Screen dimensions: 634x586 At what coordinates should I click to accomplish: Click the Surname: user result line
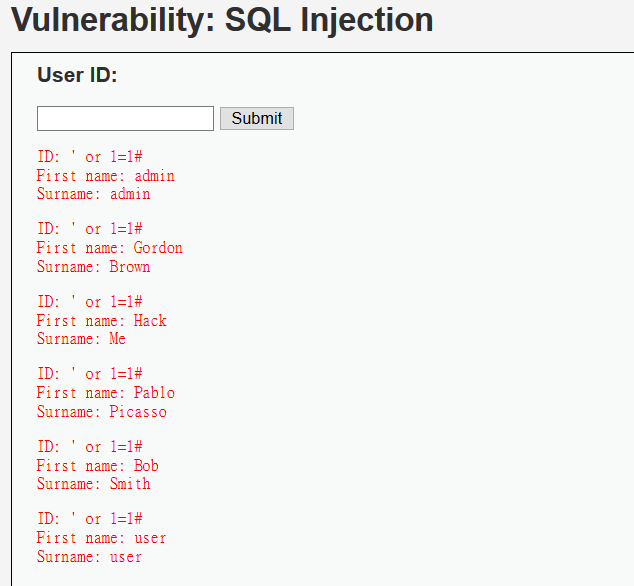point(89,557)
